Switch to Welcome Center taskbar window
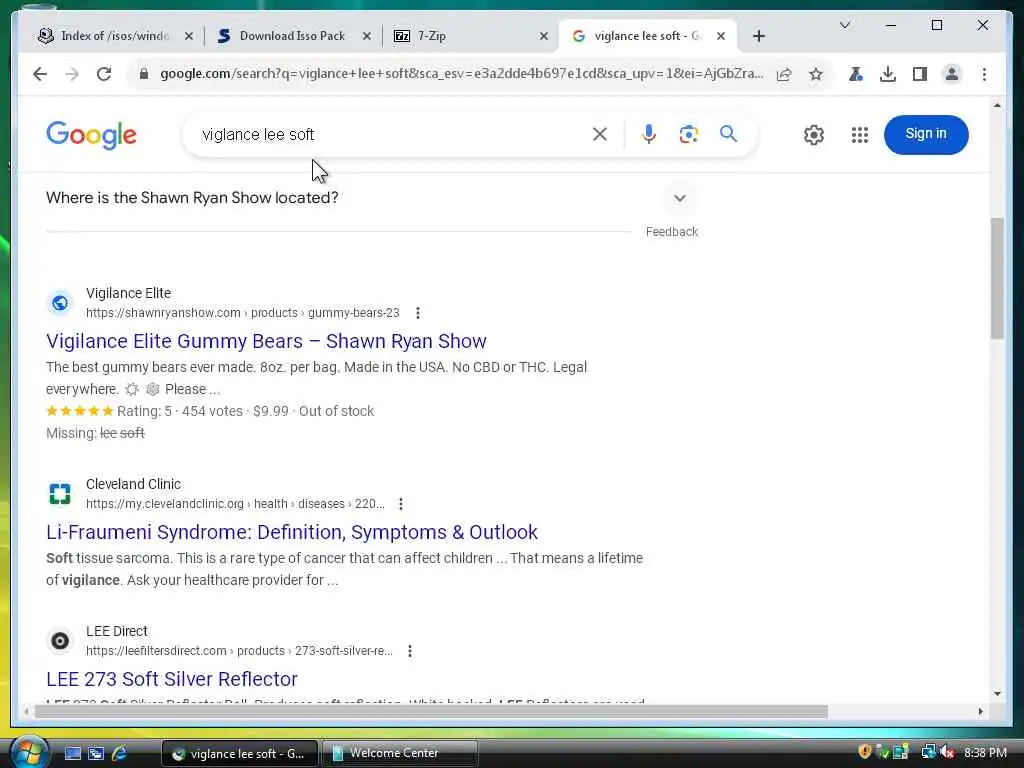Screen dimensions: 1024x768 pyautogui.click(x=400, y=753)
